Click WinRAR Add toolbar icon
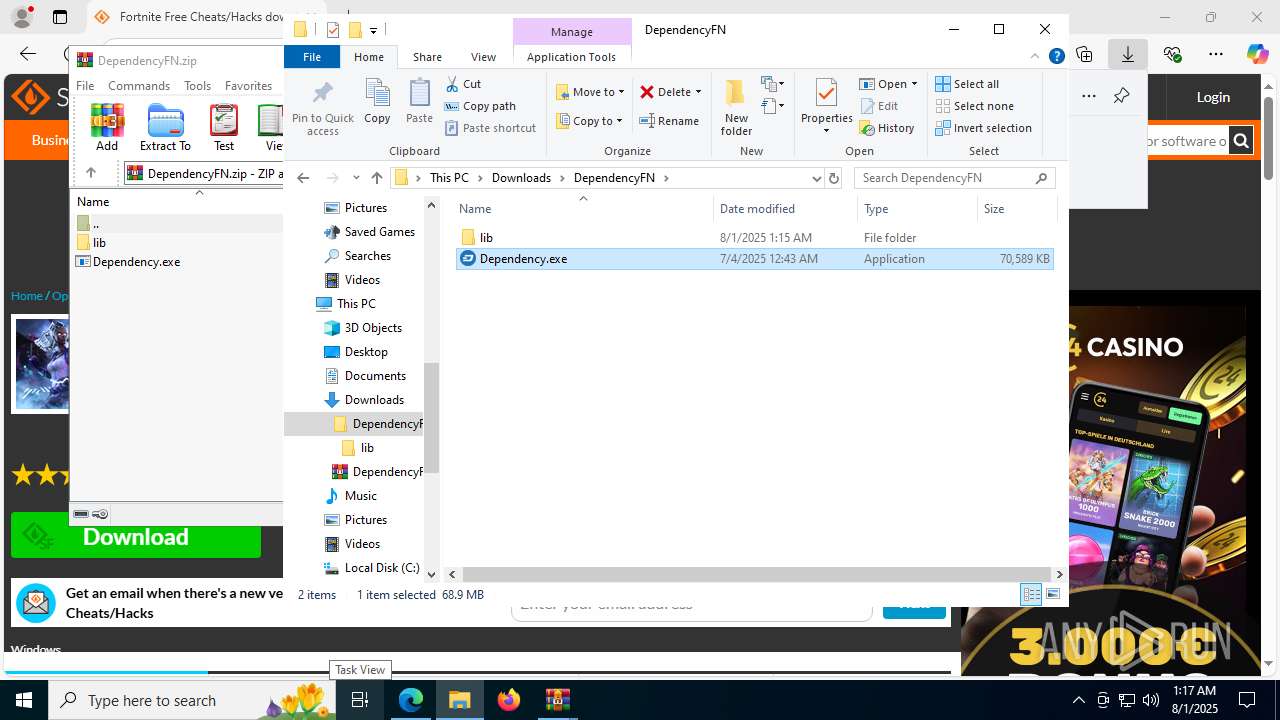This screenshot has width=1280, height=720. 107,128
